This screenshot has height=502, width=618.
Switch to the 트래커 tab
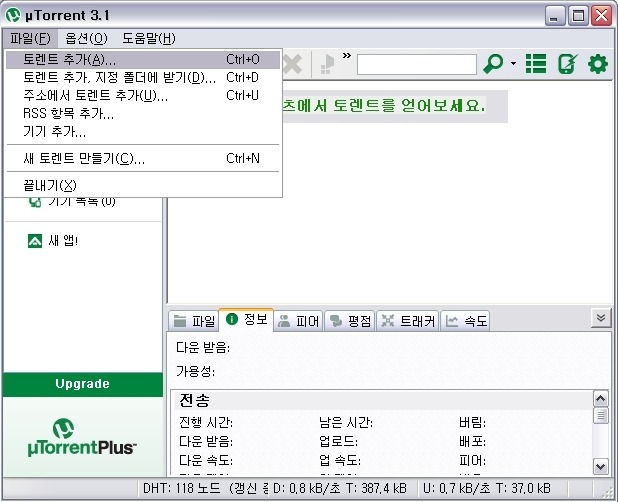tap(408, 321)
